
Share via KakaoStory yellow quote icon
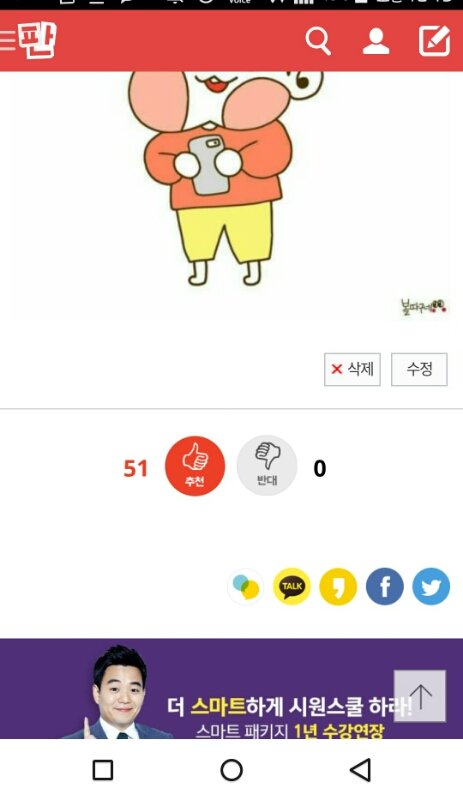click(x=338, y=586)
